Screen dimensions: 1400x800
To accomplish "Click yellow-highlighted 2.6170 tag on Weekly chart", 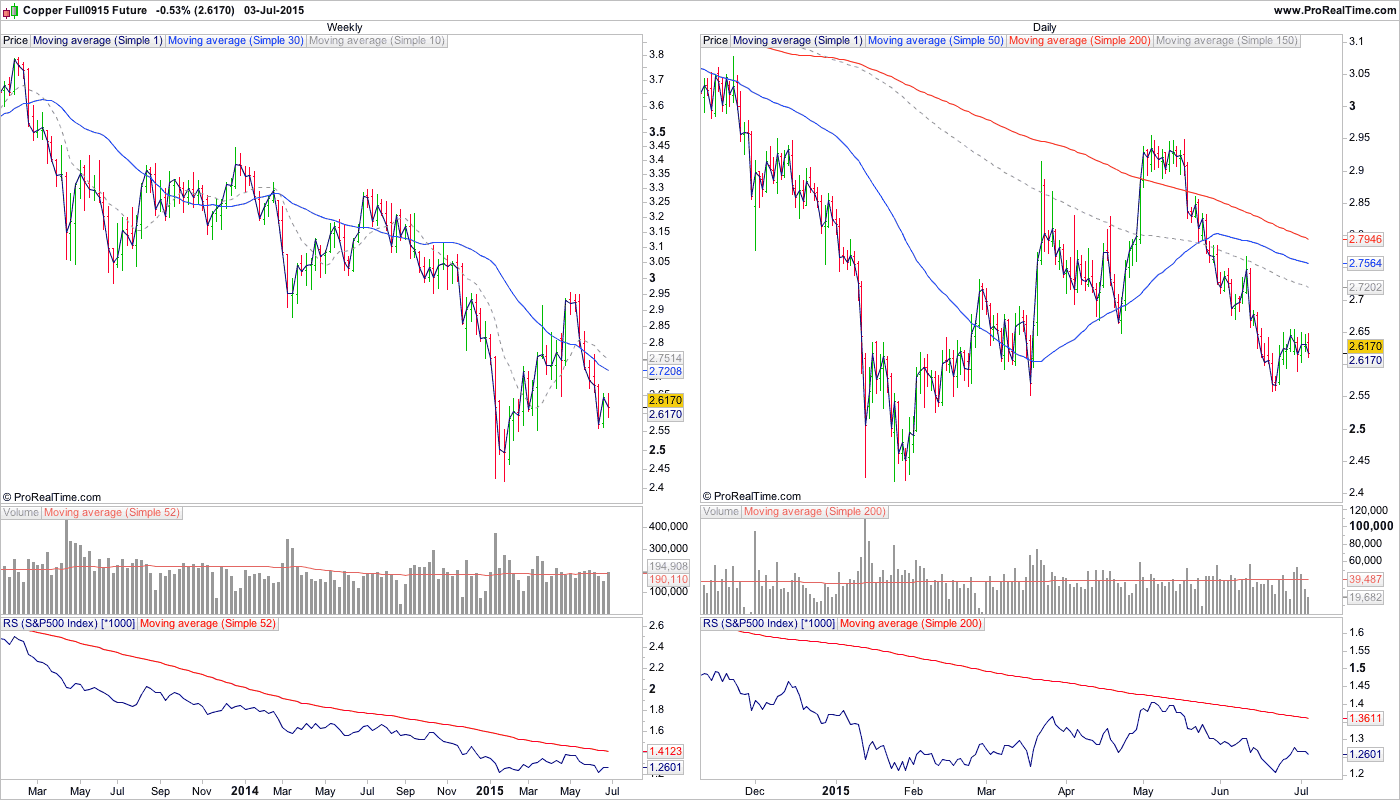I will tap(665, 400).
